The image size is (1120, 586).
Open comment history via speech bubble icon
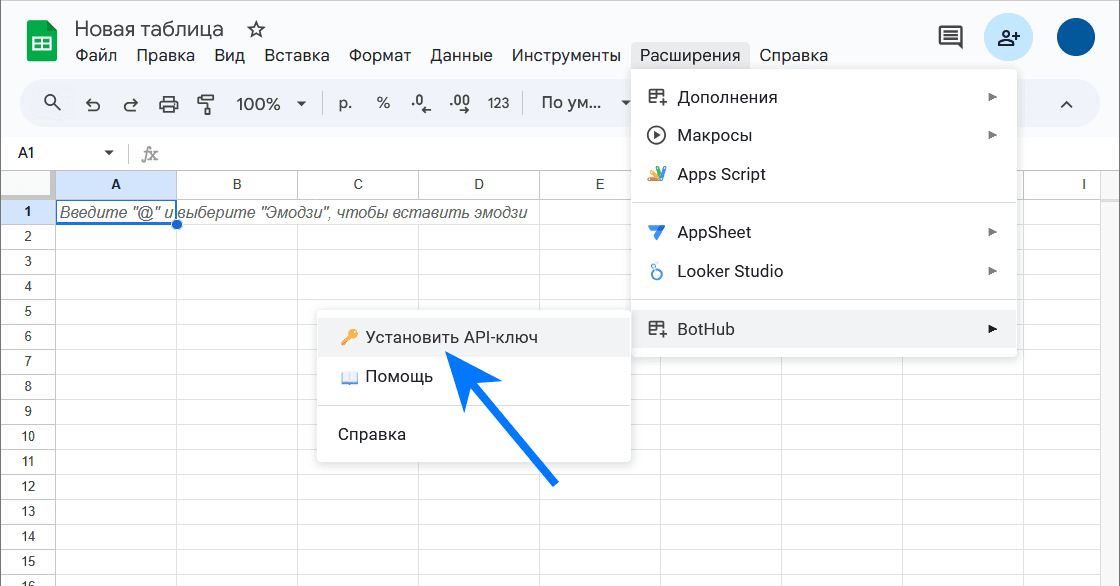[950, 37]
